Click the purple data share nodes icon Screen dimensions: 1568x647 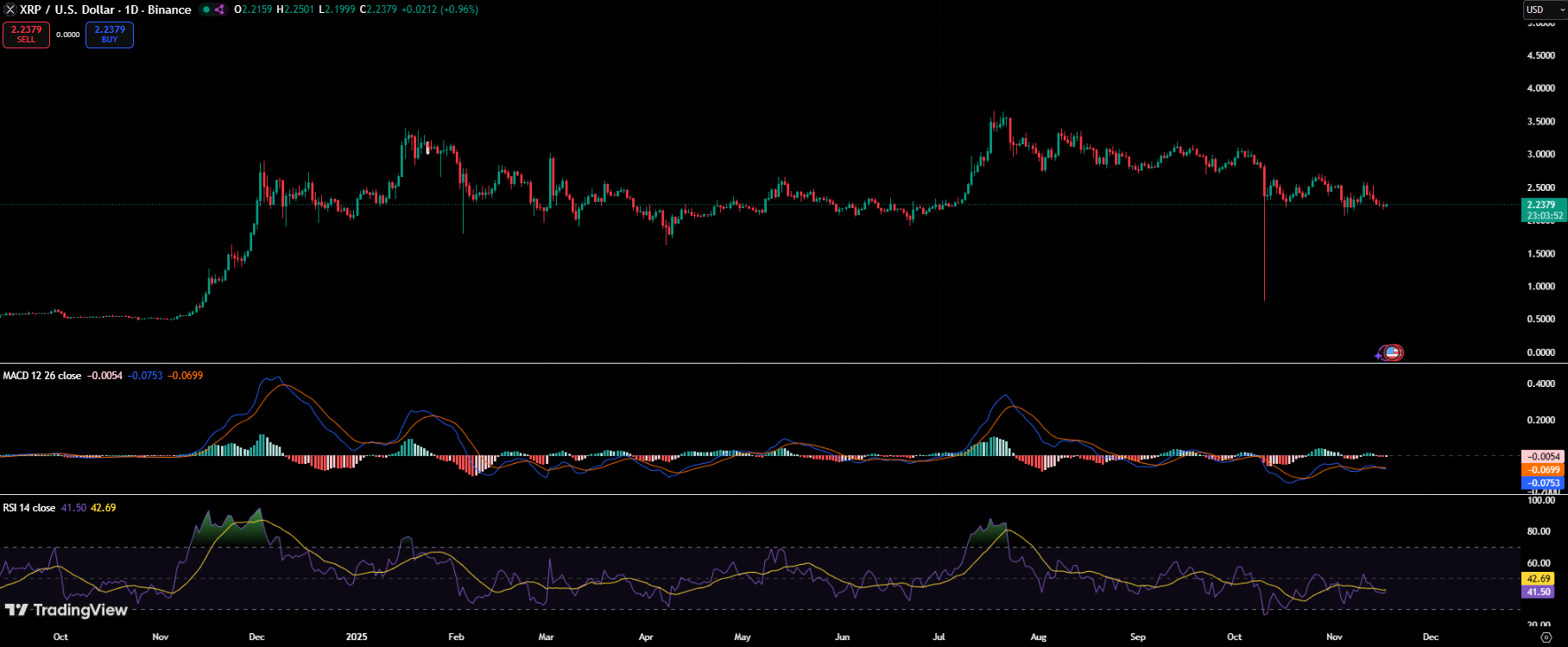tap(219, 10)
